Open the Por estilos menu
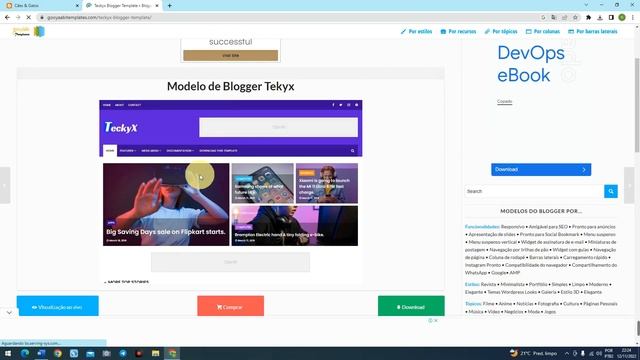640x360 pixels. pos(416,31)
